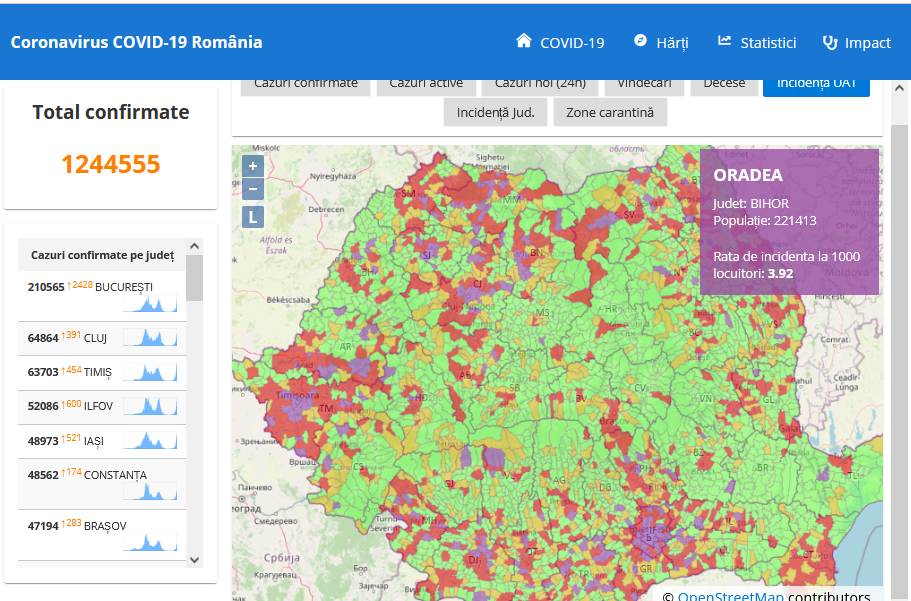Click the stethoscope icon beside Impact
Screen dimensions: 911x601
[x=830, y=42]
